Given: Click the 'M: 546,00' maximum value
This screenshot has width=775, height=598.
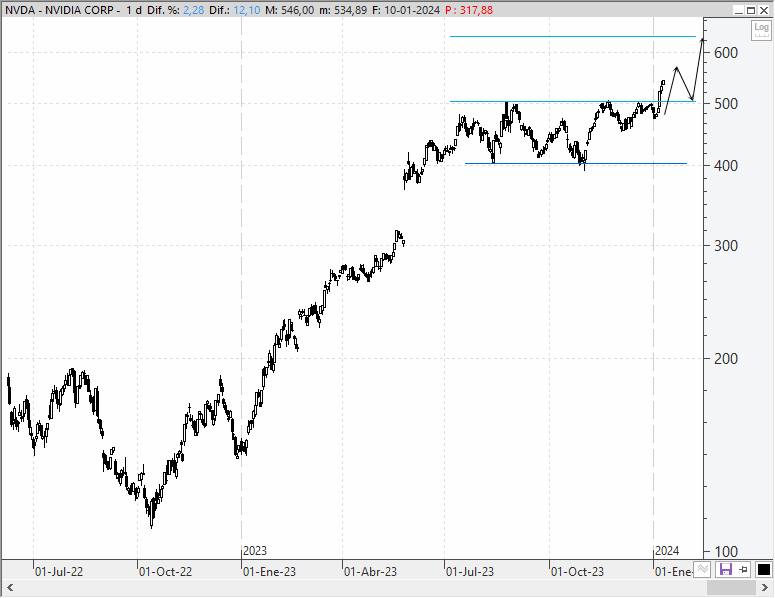Looking at the screenshot, I should coord(289,10).
